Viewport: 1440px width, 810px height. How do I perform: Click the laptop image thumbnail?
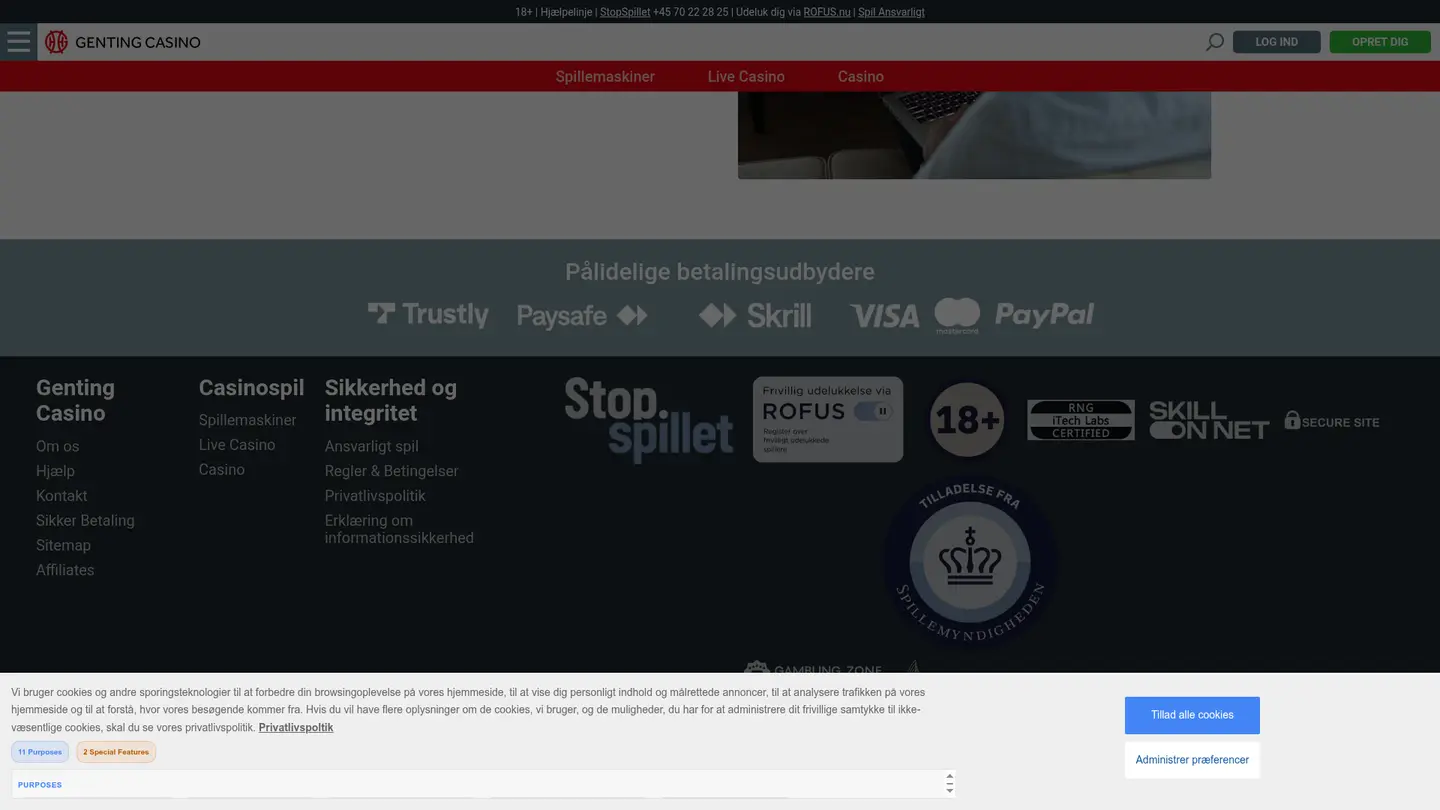(x=974, y=135)
